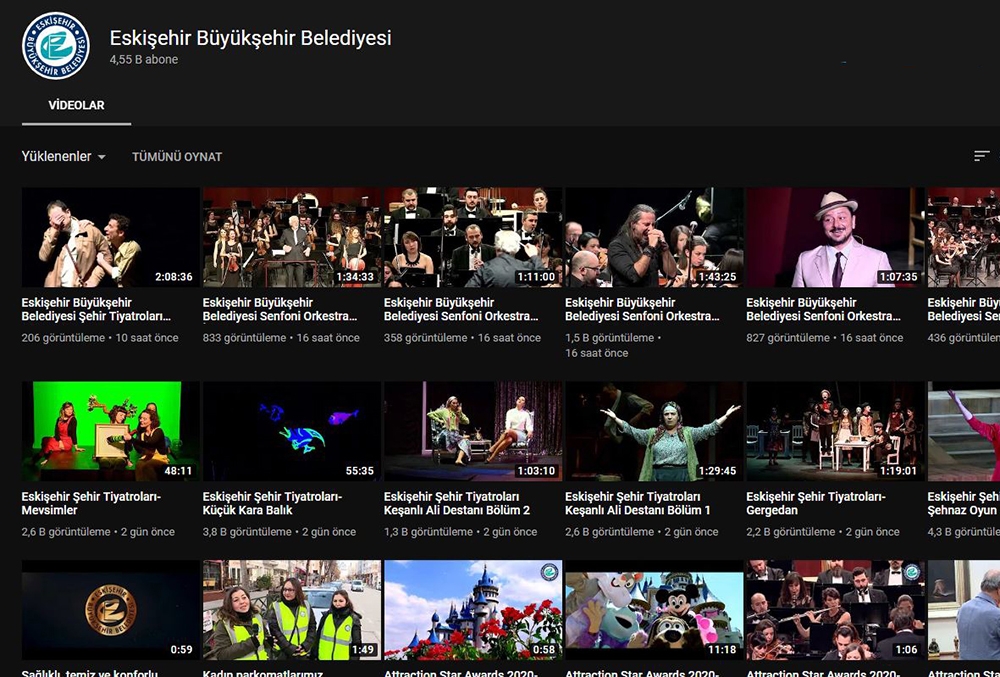Select the 4,55 B abone subscriber count
1000x677 pixels.
144,60
